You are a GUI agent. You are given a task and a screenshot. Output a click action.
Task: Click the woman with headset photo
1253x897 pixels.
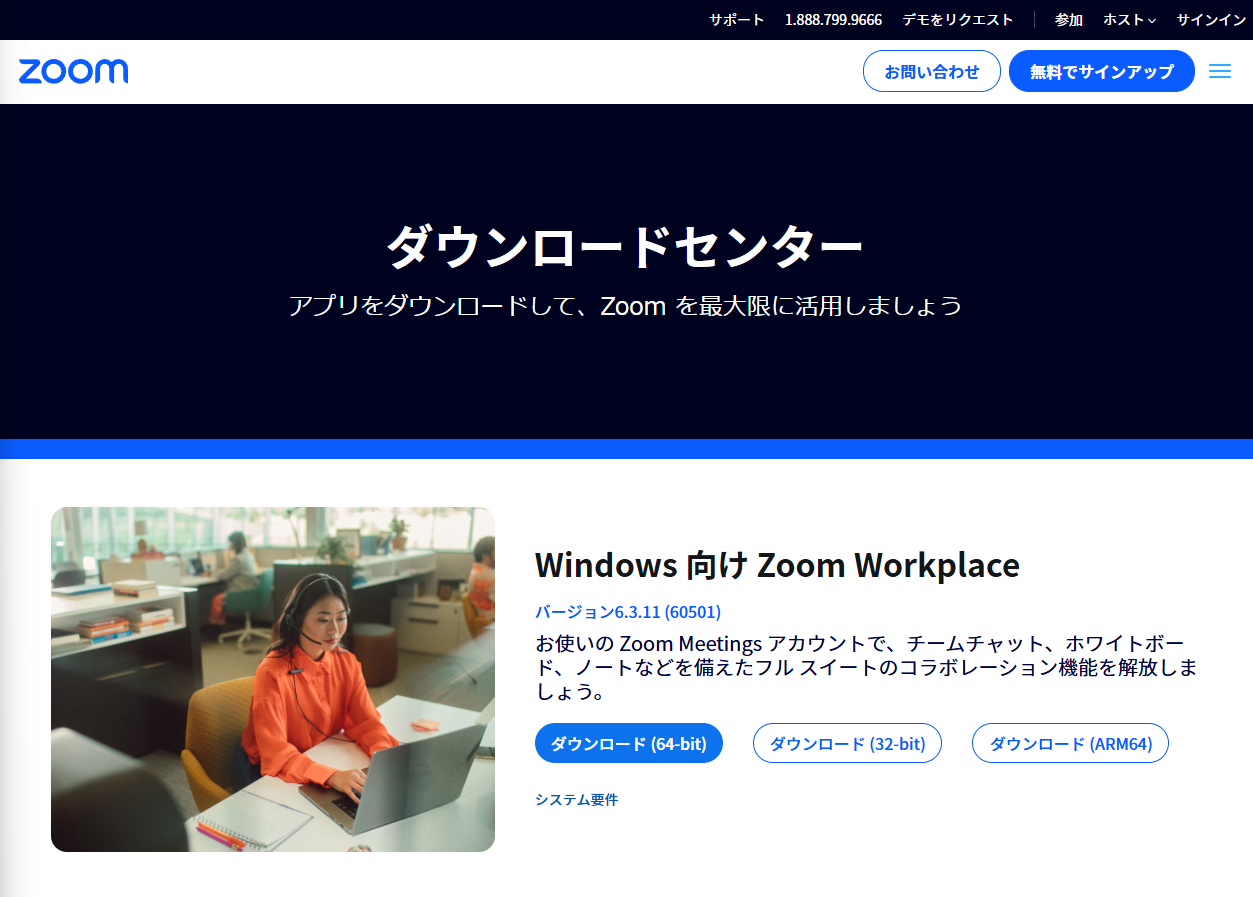click(x=273, y=679)
